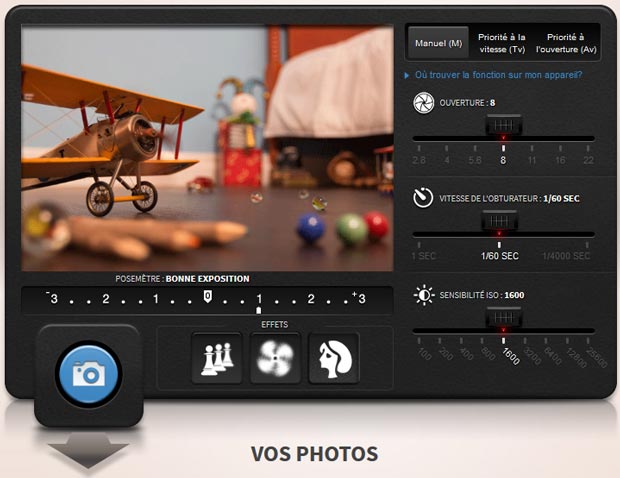Click the gray down arrow above Vos Photos
620x478 pixels.
pyautogui.click(x=88, y=450)
